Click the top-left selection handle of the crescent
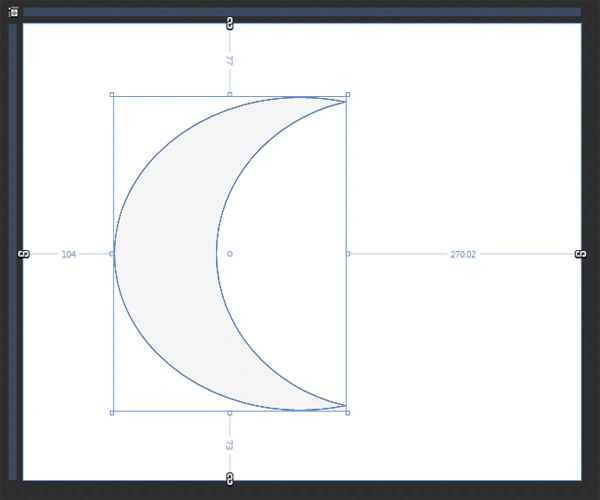Screen dimensions: 600x500 tap(112, 94)
